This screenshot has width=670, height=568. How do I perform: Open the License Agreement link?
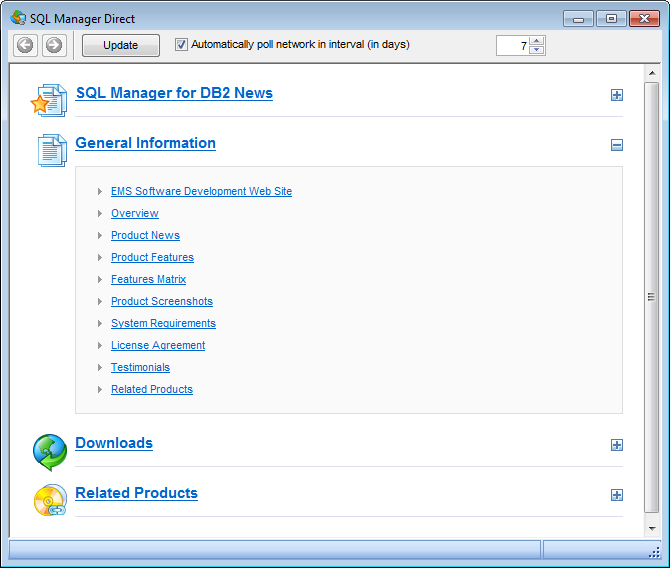[158, 345]
